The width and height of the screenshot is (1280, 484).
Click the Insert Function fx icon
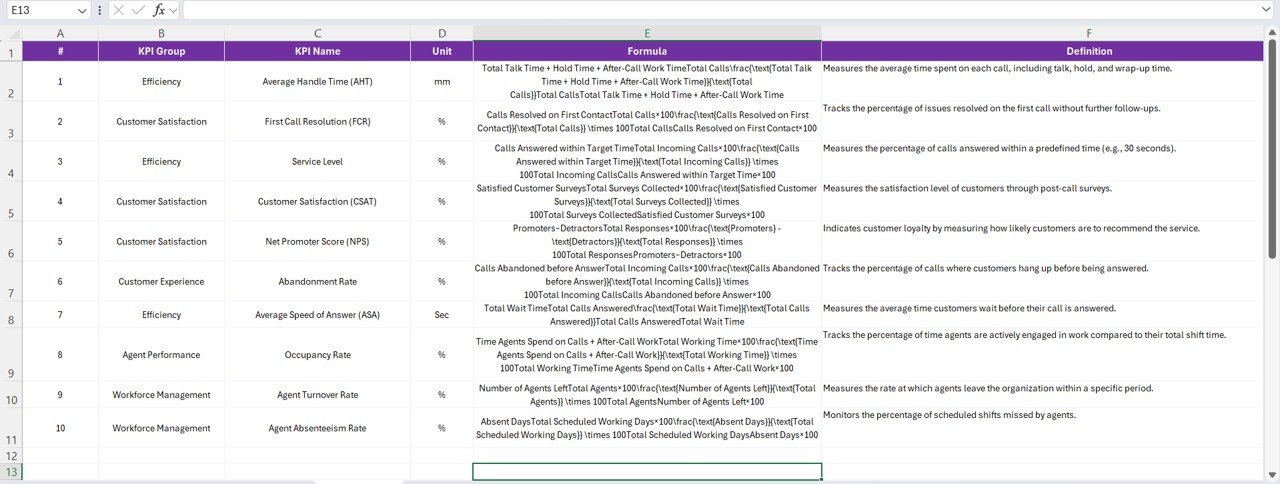click(x=158, y=10)
